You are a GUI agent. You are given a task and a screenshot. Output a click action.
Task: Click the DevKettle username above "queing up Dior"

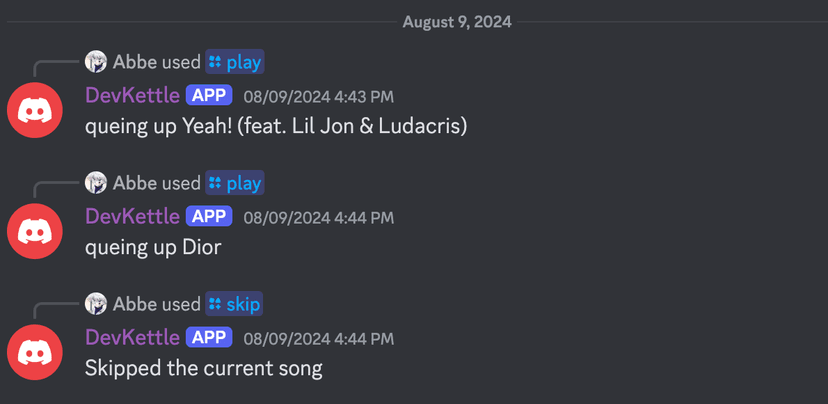132,217
